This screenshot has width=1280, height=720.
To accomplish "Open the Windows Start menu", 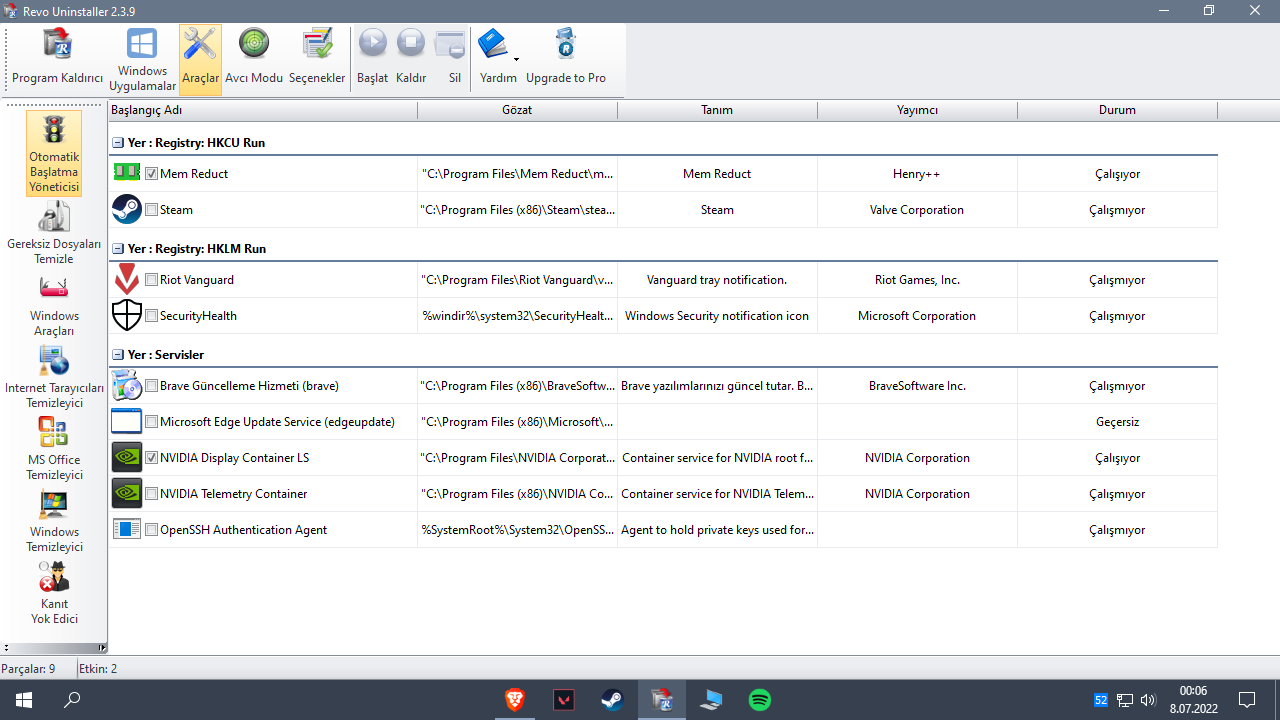I will click(x=24, y=700).
